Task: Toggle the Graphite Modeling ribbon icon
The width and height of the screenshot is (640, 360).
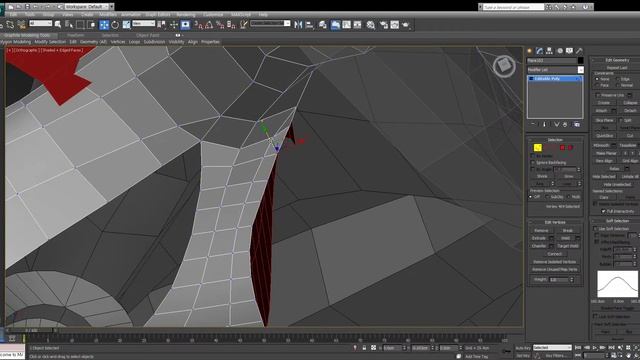Action: coord(335,25)
